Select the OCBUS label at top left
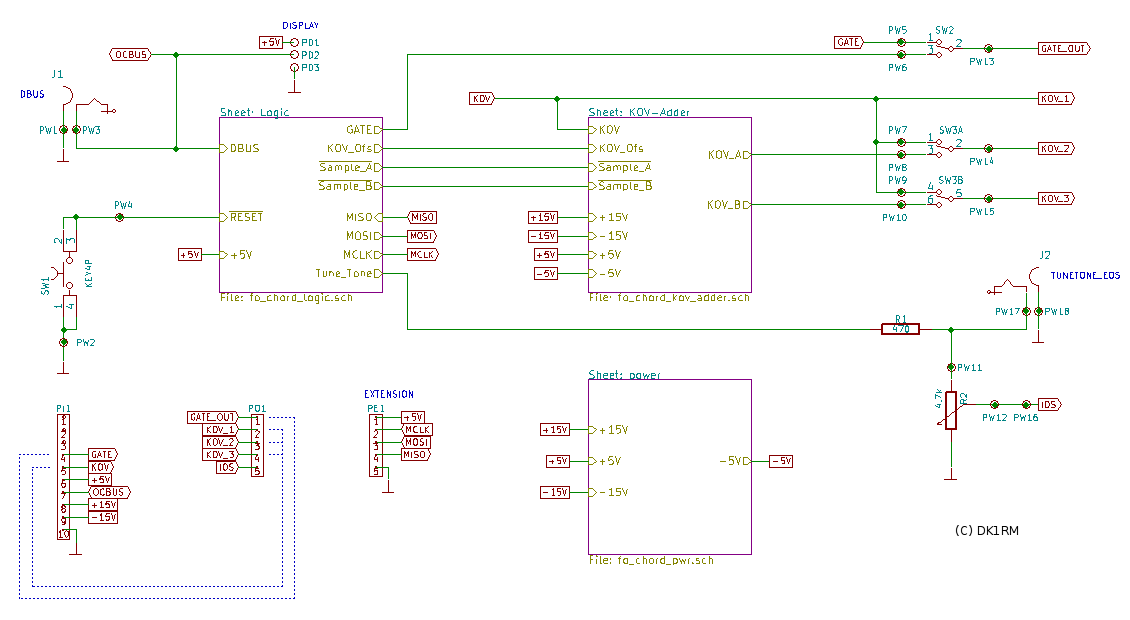Screen dimensions: 1130x620 pyautogui.click(x=130, y=55)
